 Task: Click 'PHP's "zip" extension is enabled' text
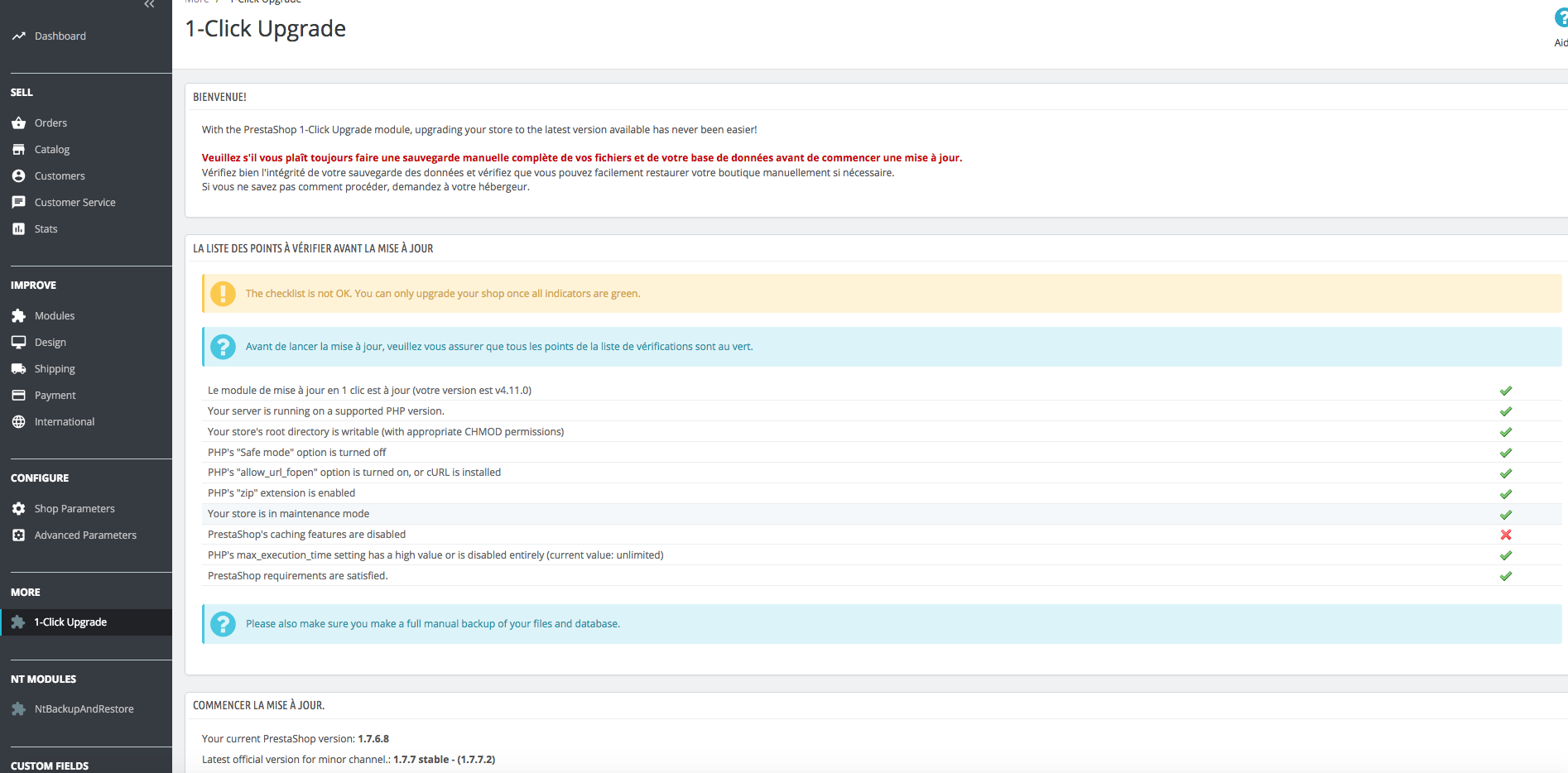tap(281, 493)
